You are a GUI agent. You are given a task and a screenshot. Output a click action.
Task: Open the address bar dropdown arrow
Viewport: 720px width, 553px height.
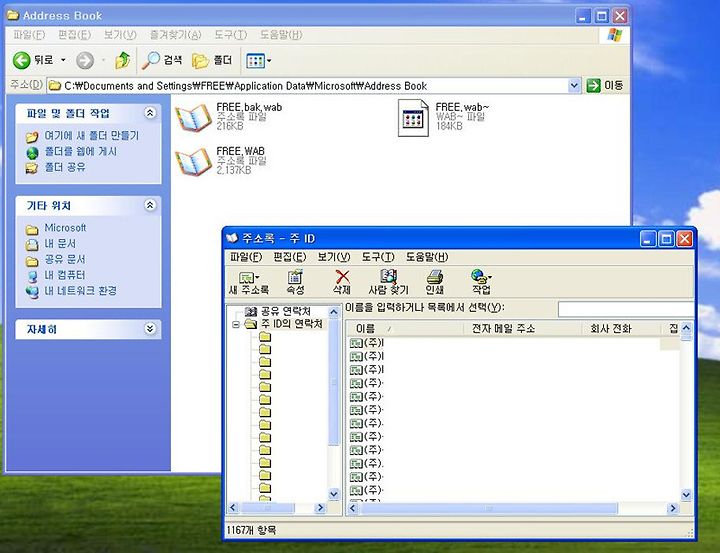point(574,86)
